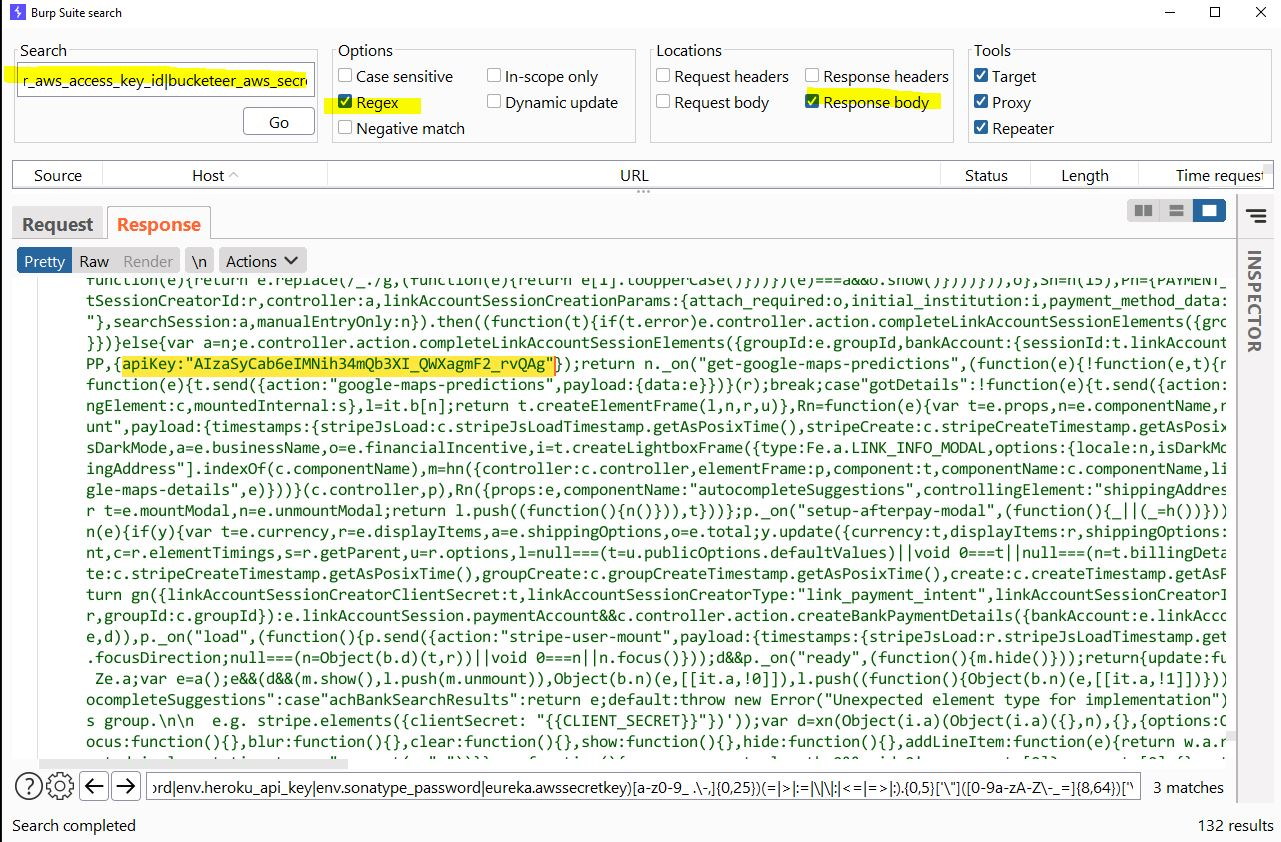Screen dimensions: 1281x842
Task: Click the Source column header
Action: [58, 175]
